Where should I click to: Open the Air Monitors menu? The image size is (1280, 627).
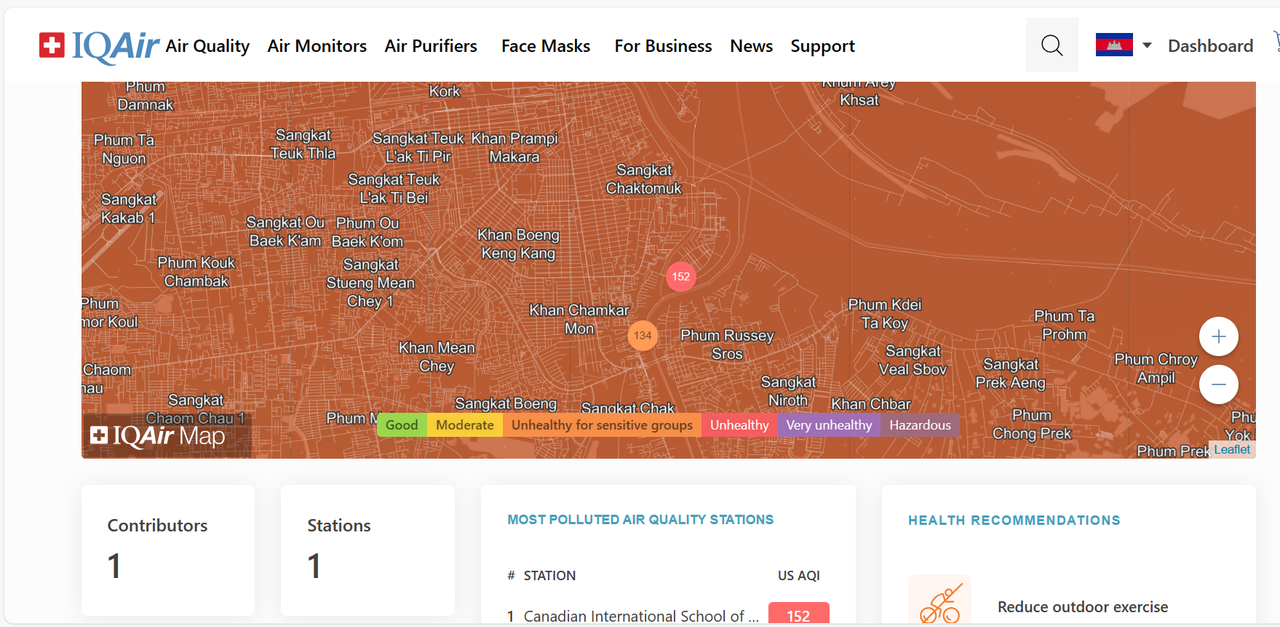pyautogui.click(x=317, y=46)
